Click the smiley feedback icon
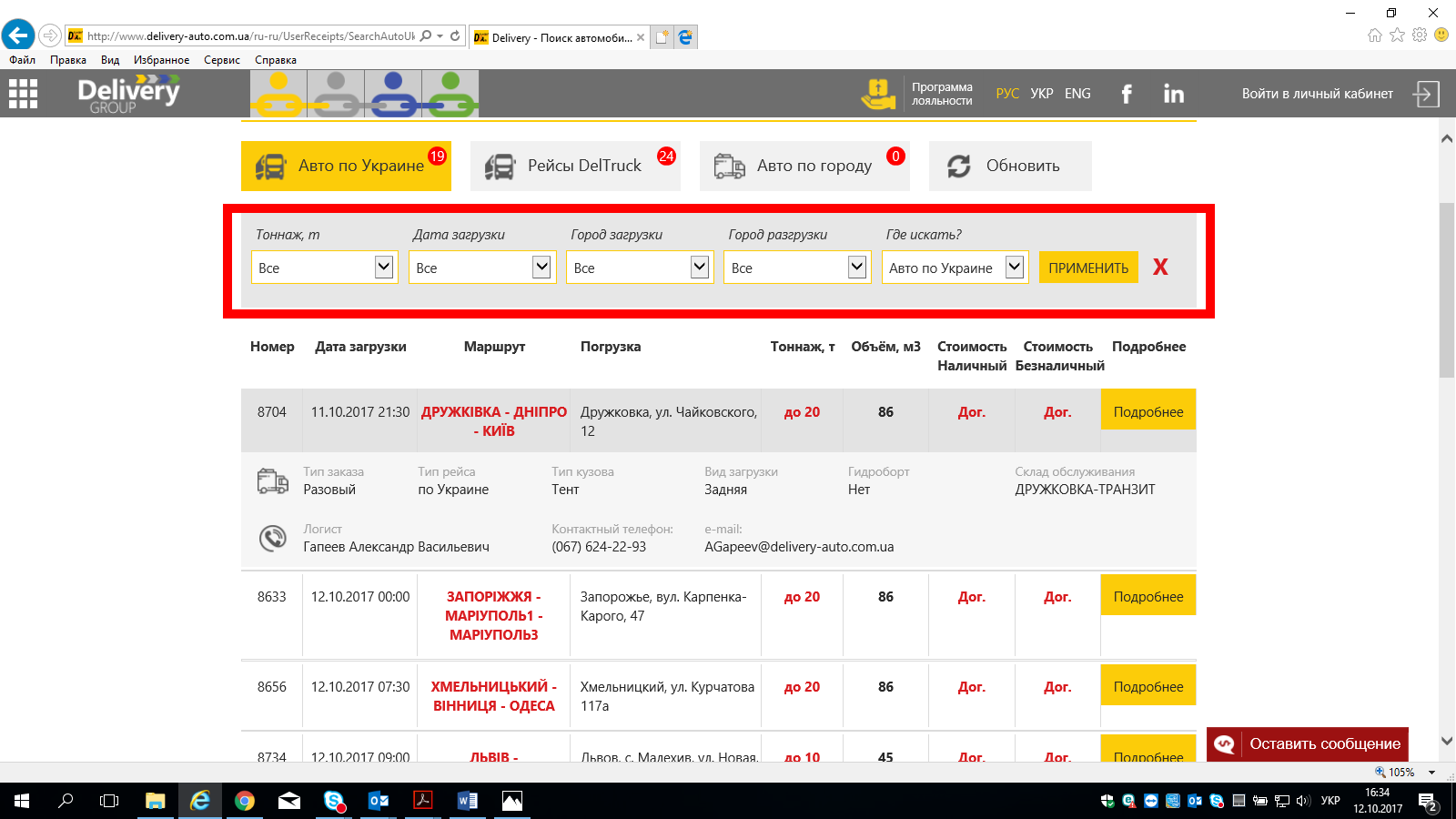The height and width of the screenshot is (819, 1456). [1441, 35]
